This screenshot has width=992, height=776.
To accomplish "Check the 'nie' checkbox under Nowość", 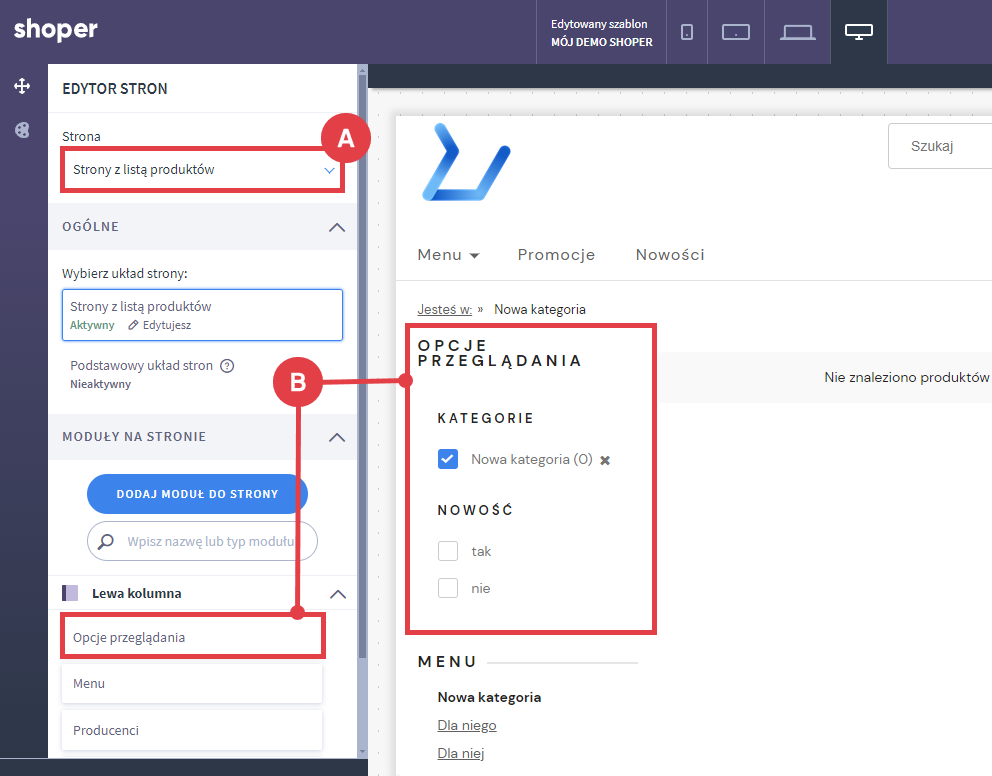I will tap(448, 588).
